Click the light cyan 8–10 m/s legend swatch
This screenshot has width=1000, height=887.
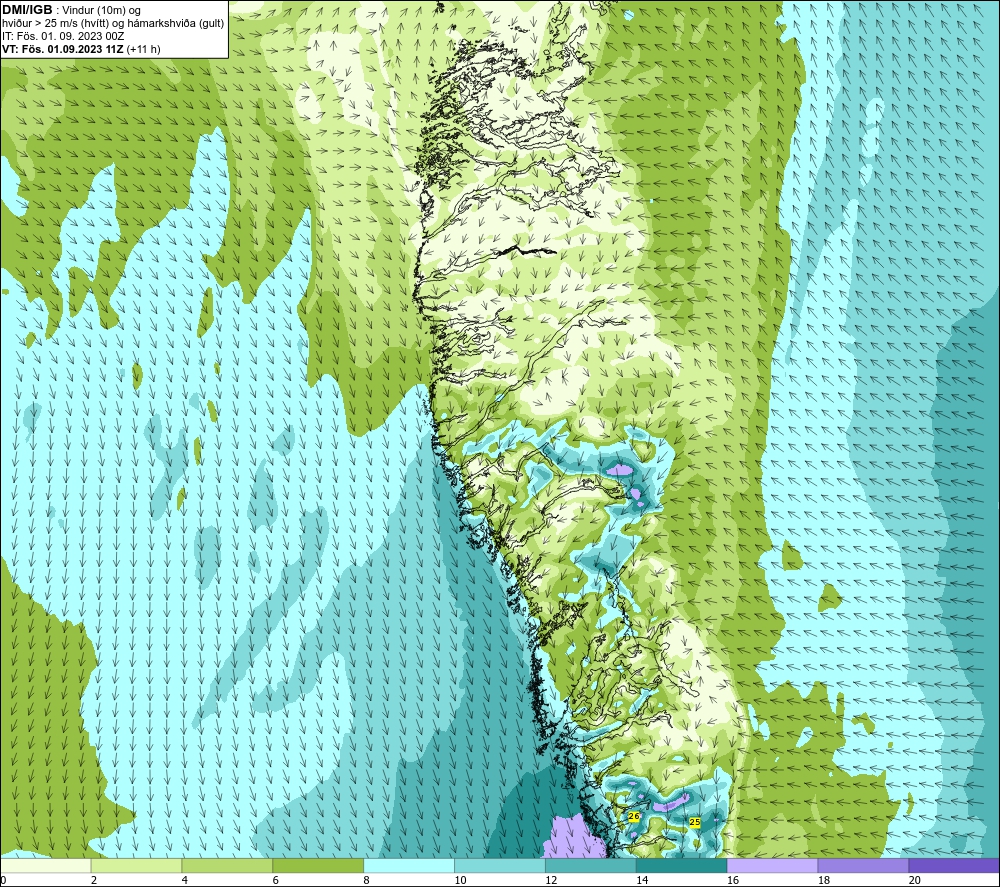(x=409, y=865)
